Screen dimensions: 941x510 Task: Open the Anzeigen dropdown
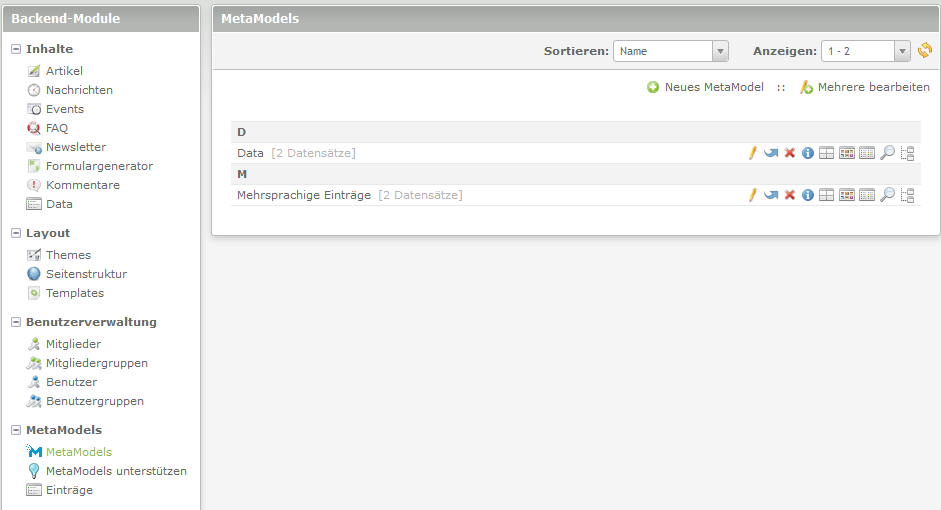point(865,51)
